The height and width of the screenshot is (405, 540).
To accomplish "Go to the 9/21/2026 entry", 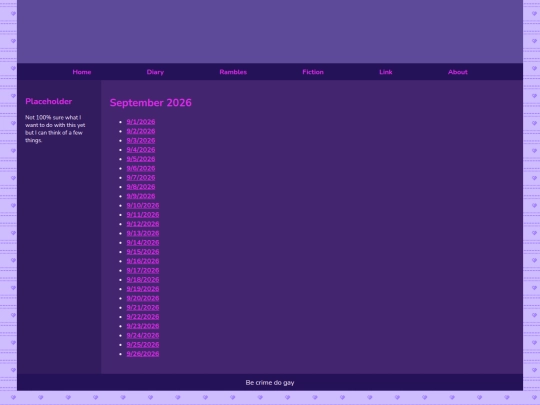I will [143, 308].
